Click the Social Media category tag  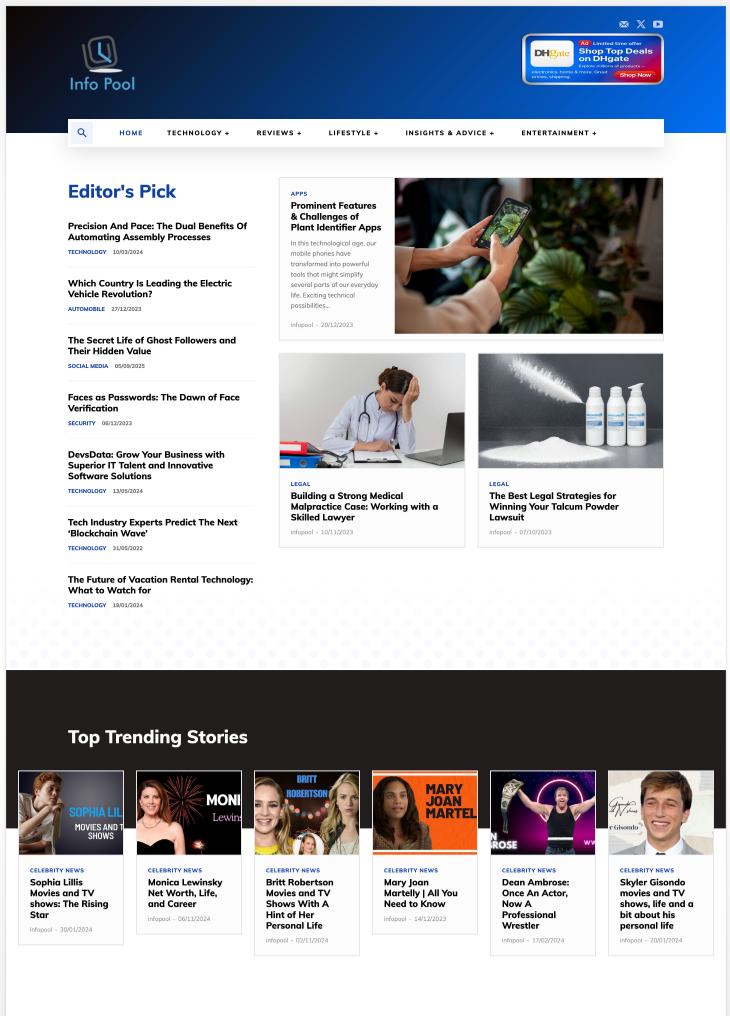pos(88,366)
